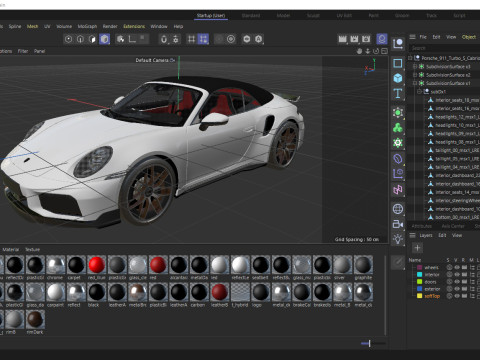Click the disabled pencil icon below sidebar
The image size is (480, 360).
[398, 262]
